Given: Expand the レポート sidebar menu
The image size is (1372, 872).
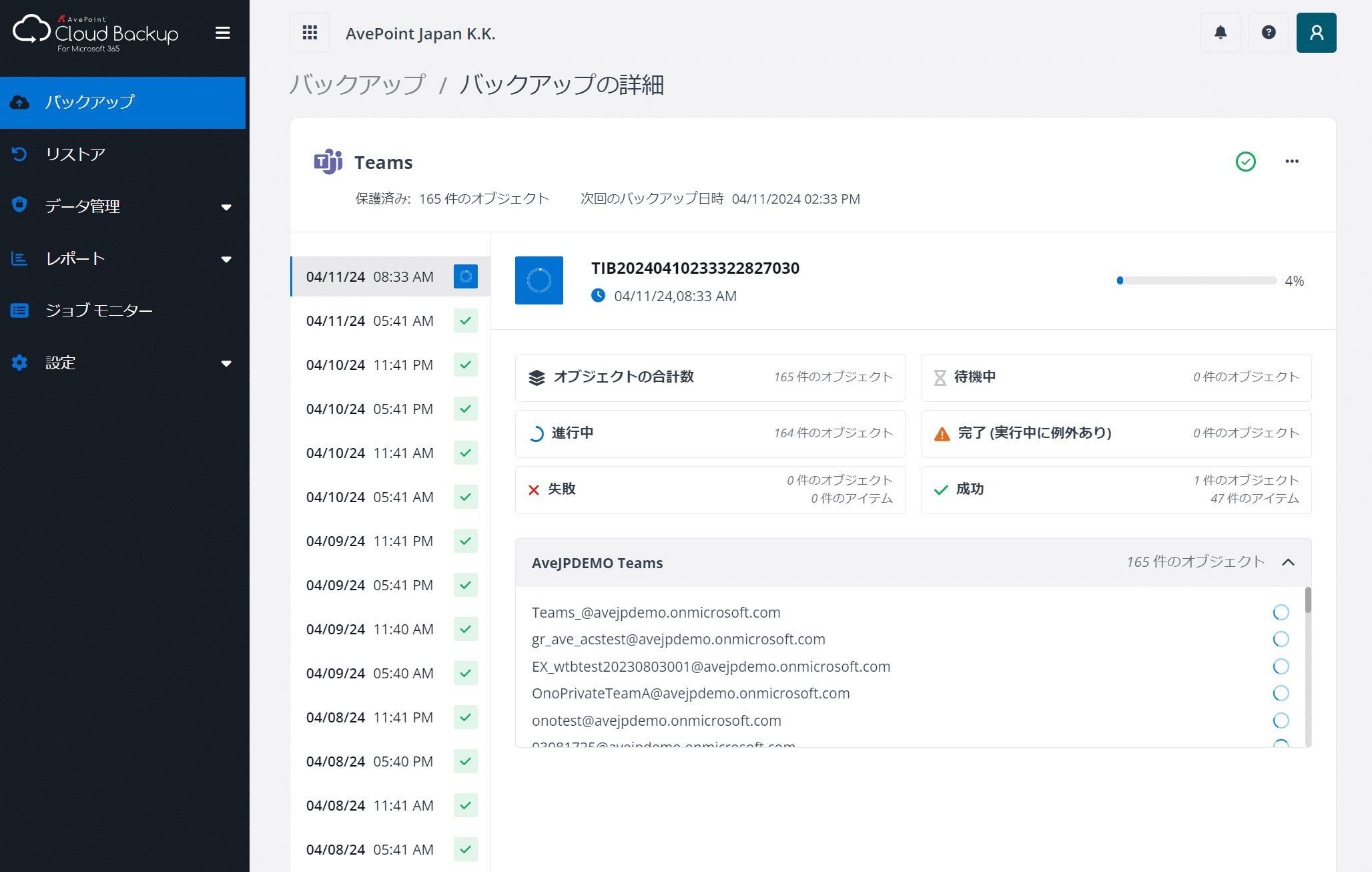Looking at the screenshot, I should coord(226,259).
